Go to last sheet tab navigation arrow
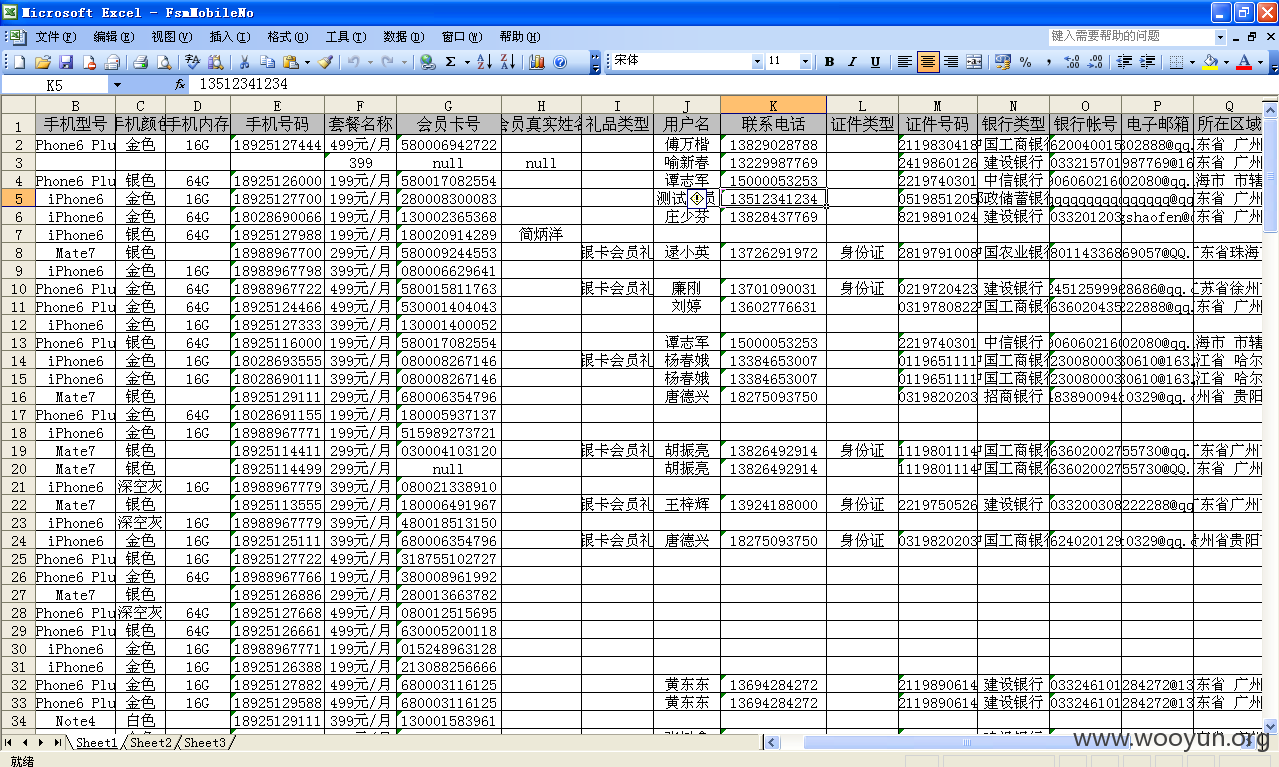 pyautogui.click(x=57, y=742)
